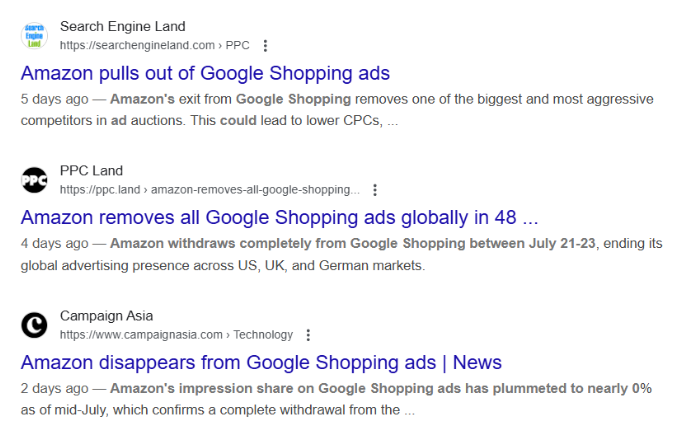Open "Amazon removes all Google Shopping ads globally" result

[279, 217]
